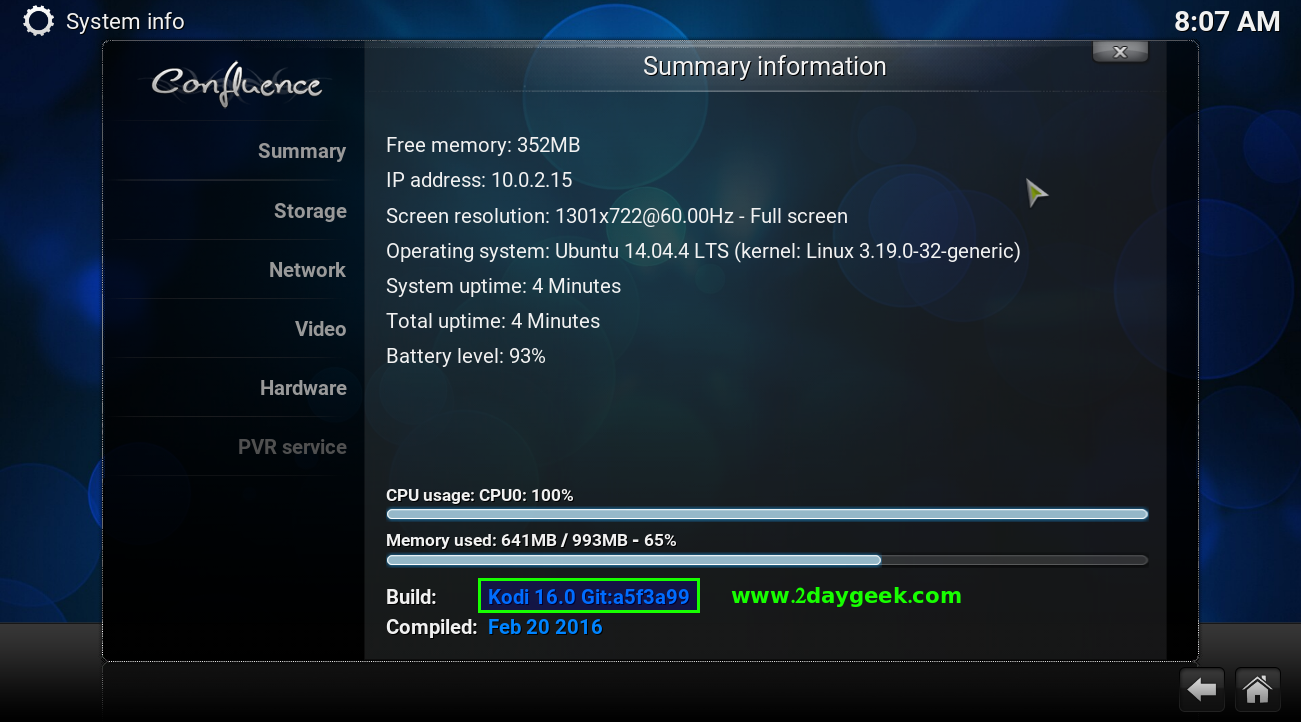Click the Battery level: 93% line
The height and width of the screenshot is (722, 1301).
466,356
